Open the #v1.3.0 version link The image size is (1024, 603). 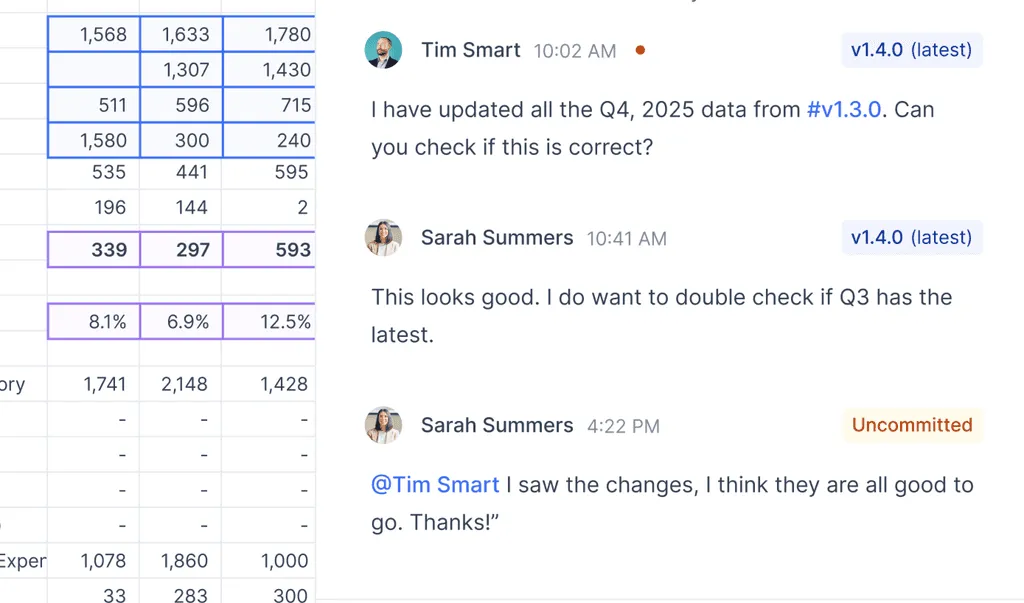844,110
